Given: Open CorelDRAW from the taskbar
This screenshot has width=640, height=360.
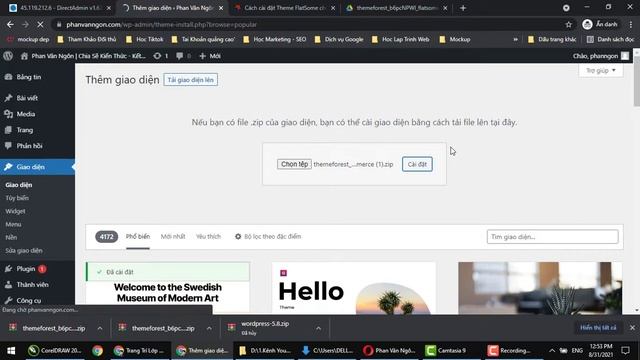Looking at the screenshot, I should [55, 351].
